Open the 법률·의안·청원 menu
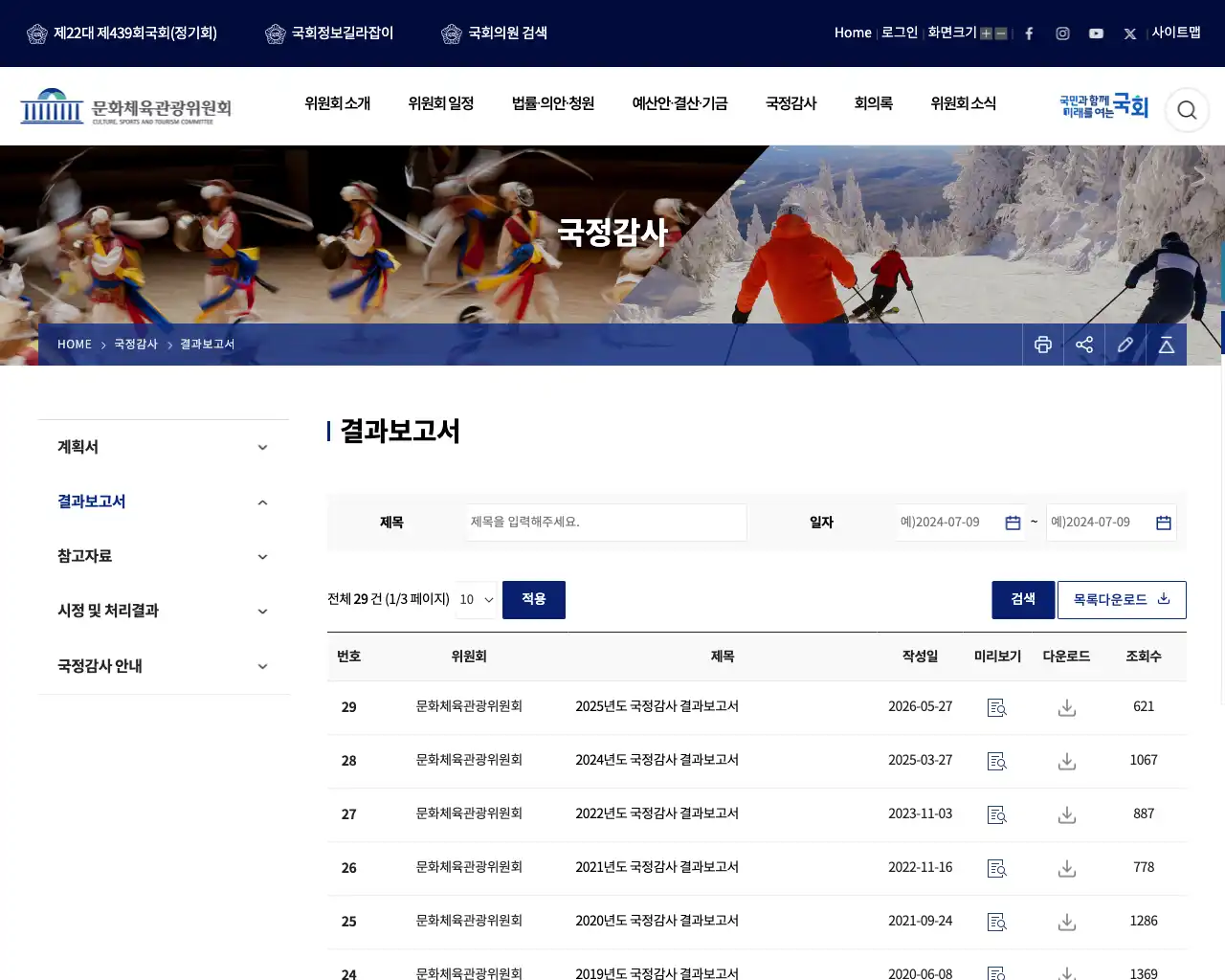This screenshot has height=980, width=1225. pyautogui.click(x=553, y=103)
